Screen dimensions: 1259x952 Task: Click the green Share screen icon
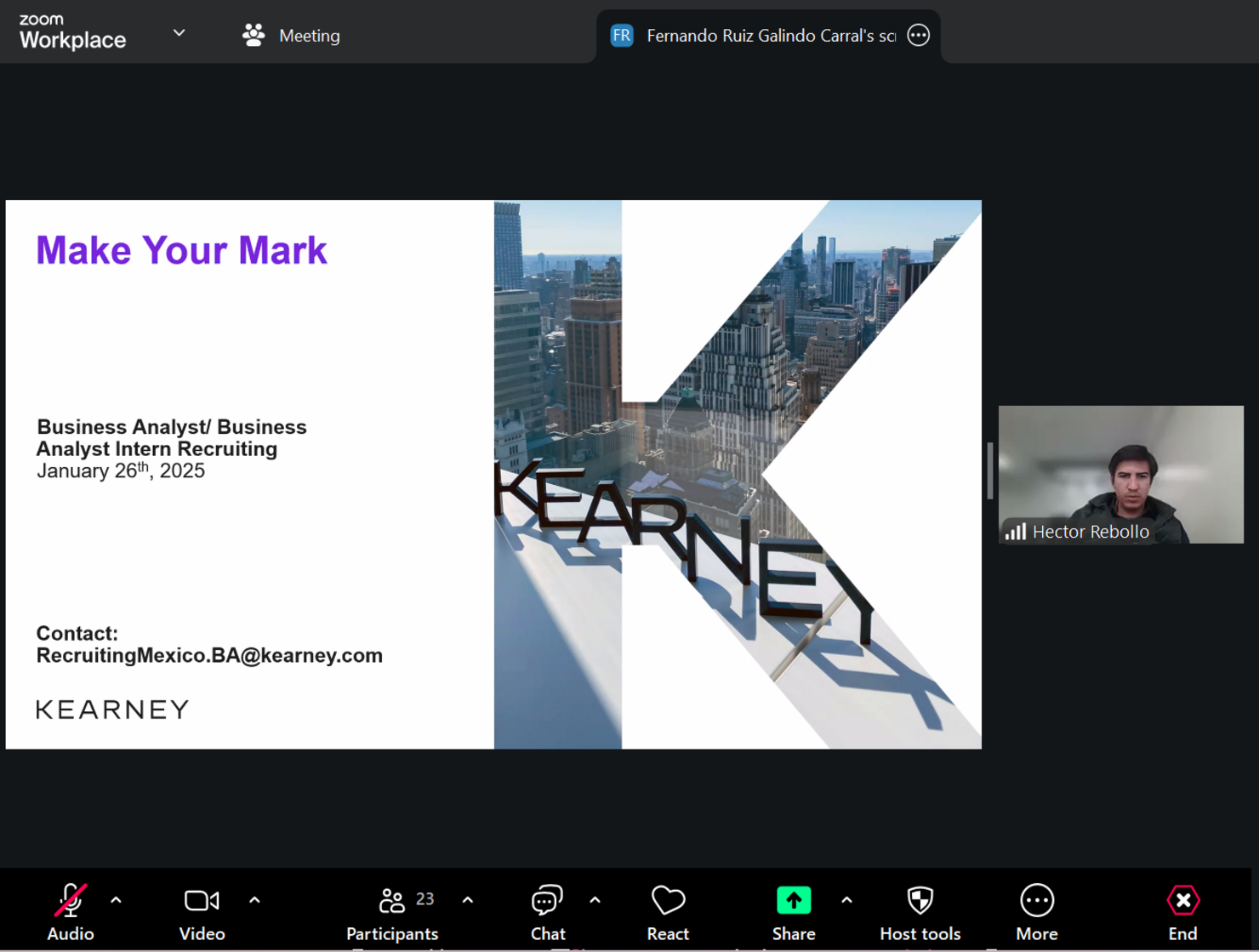tap(794, 900)
